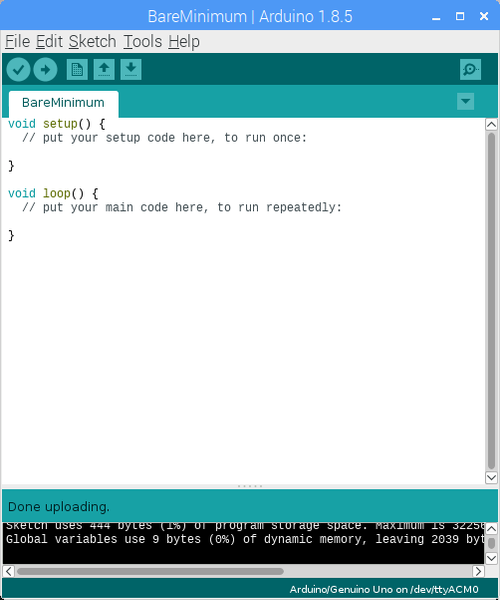Image resolution: width=500 pixels, height=600 pixels.
Task: Click editor scrollbar down arrow
Action: click(491, 477)
